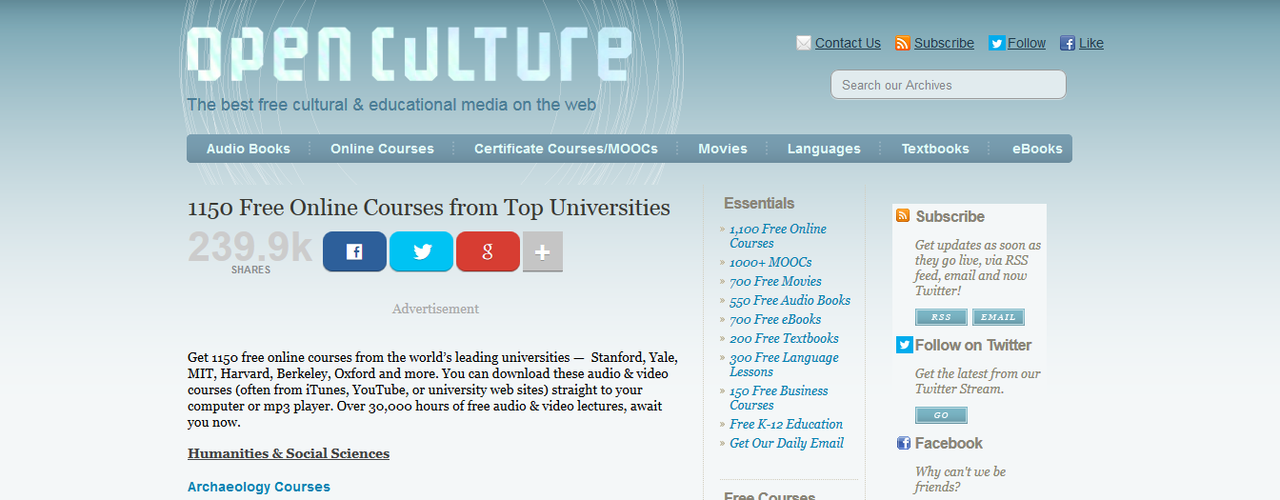Click the Facebook share button

click(x=354, y=252)
